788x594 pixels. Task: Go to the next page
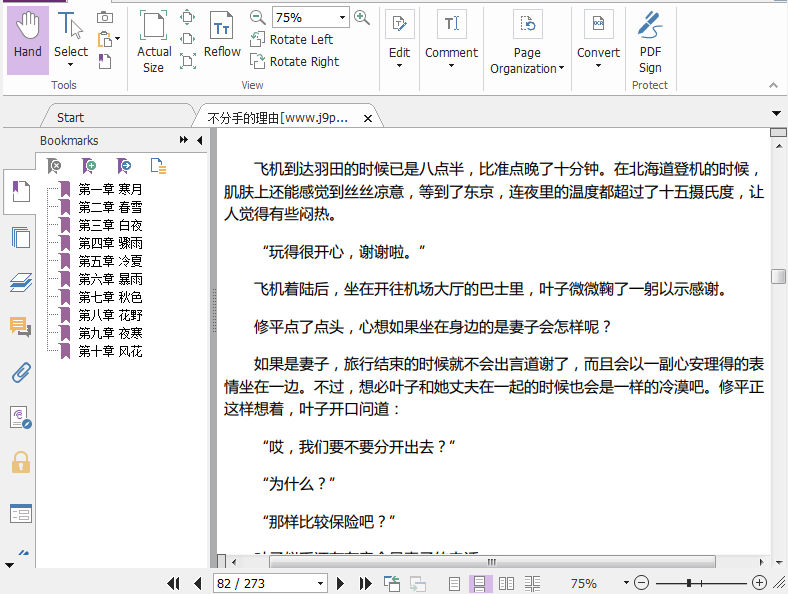(340, 583)
